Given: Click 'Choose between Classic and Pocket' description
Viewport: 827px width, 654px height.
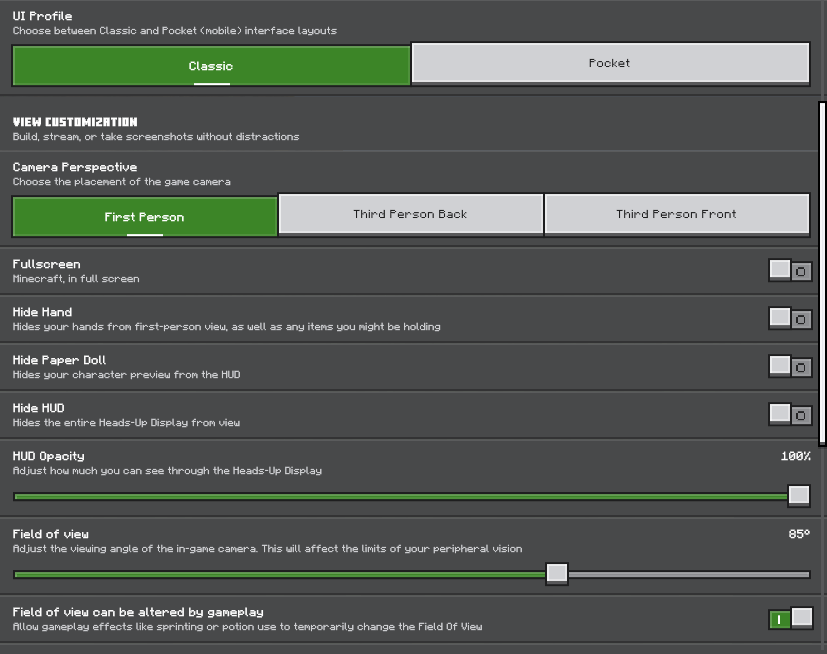Looking at the screenshot, I should [x=175, y=31].
